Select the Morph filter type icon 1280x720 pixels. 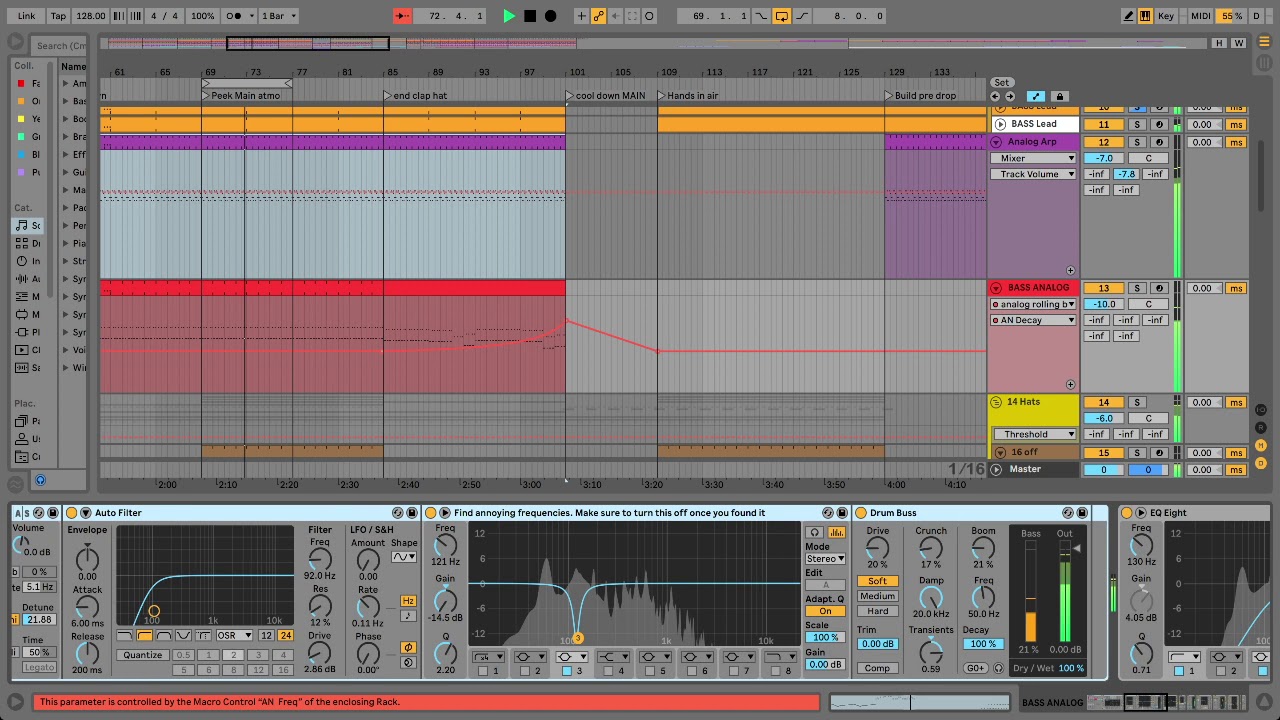coord(203,636)
